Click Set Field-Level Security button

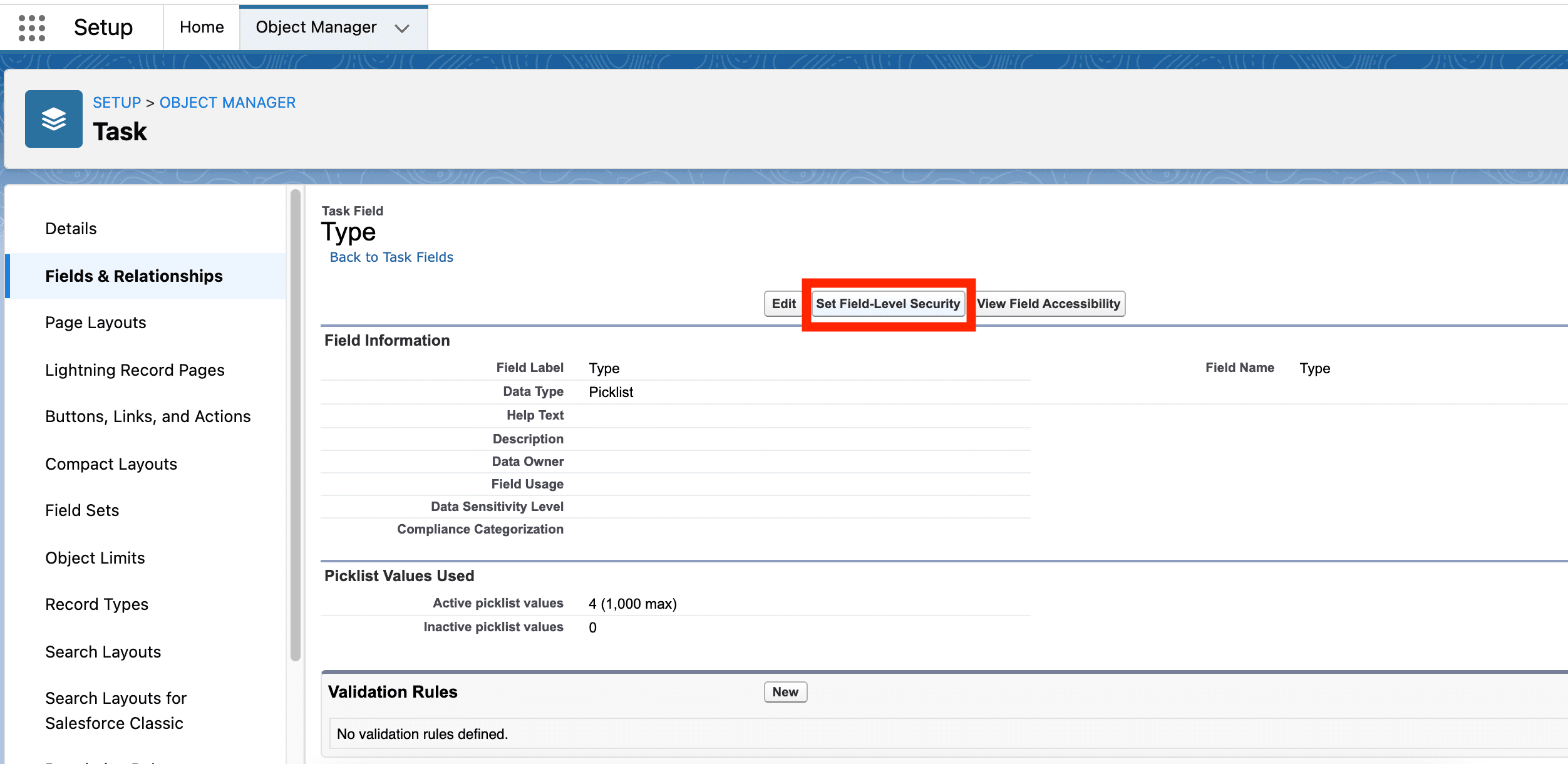pyautogui.click(x=887, y=304)
